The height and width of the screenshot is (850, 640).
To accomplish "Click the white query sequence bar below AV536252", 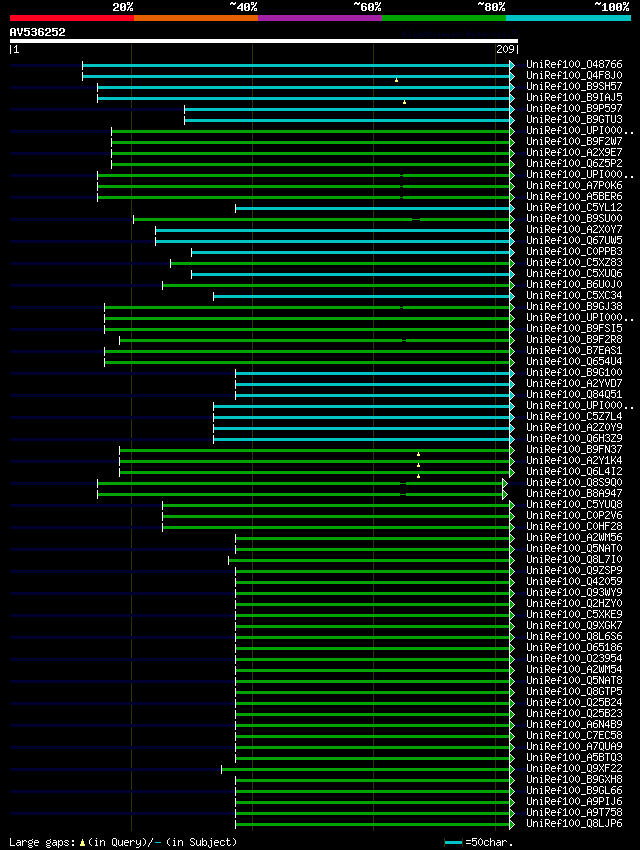I will click(263, 41).
